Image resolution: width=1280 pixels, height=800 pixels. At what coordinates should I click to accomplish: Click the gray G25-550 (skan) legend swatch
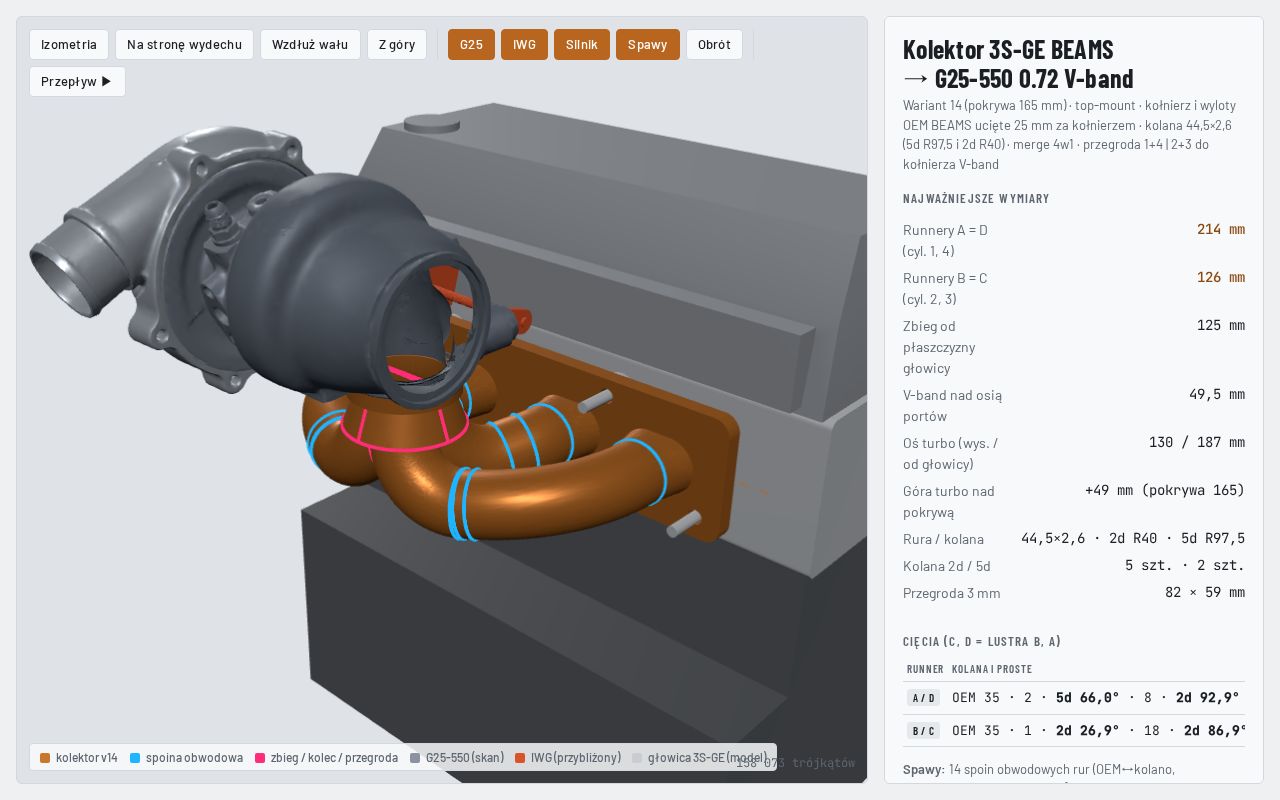(x=415, y=758)
